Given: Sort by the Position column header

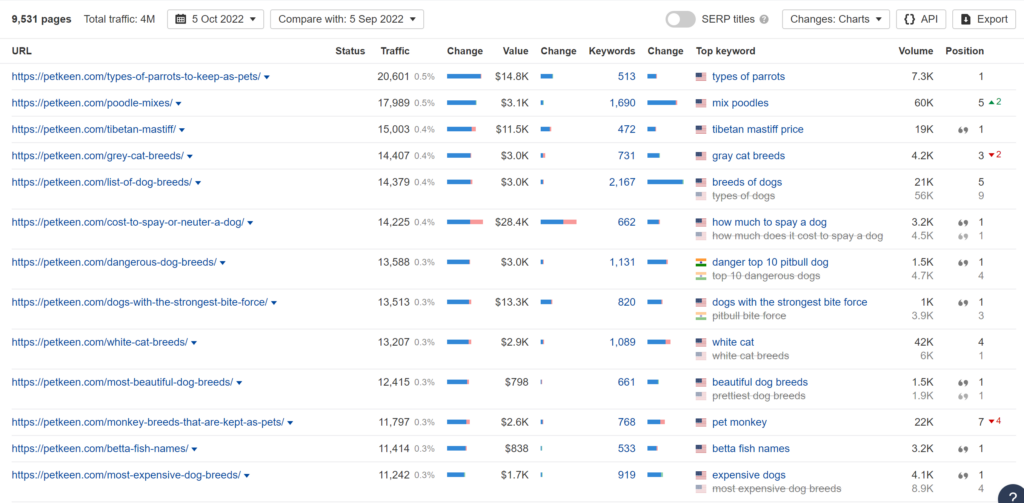Looking at the screenshot, I should pyautogui.click(x=965, y=51).
